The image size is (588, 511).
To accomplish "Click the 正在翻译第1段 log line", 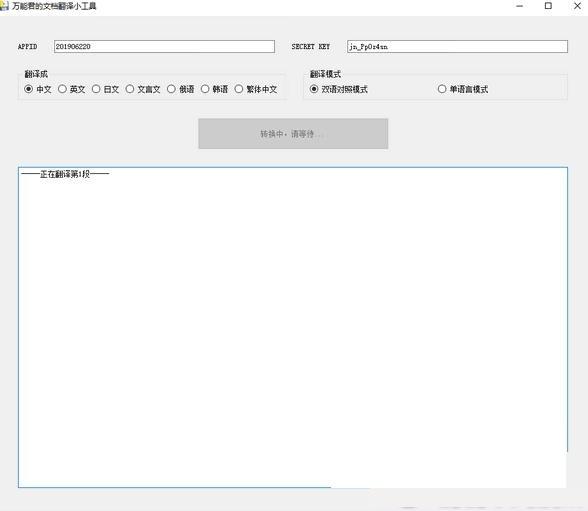I will [65, 174].
